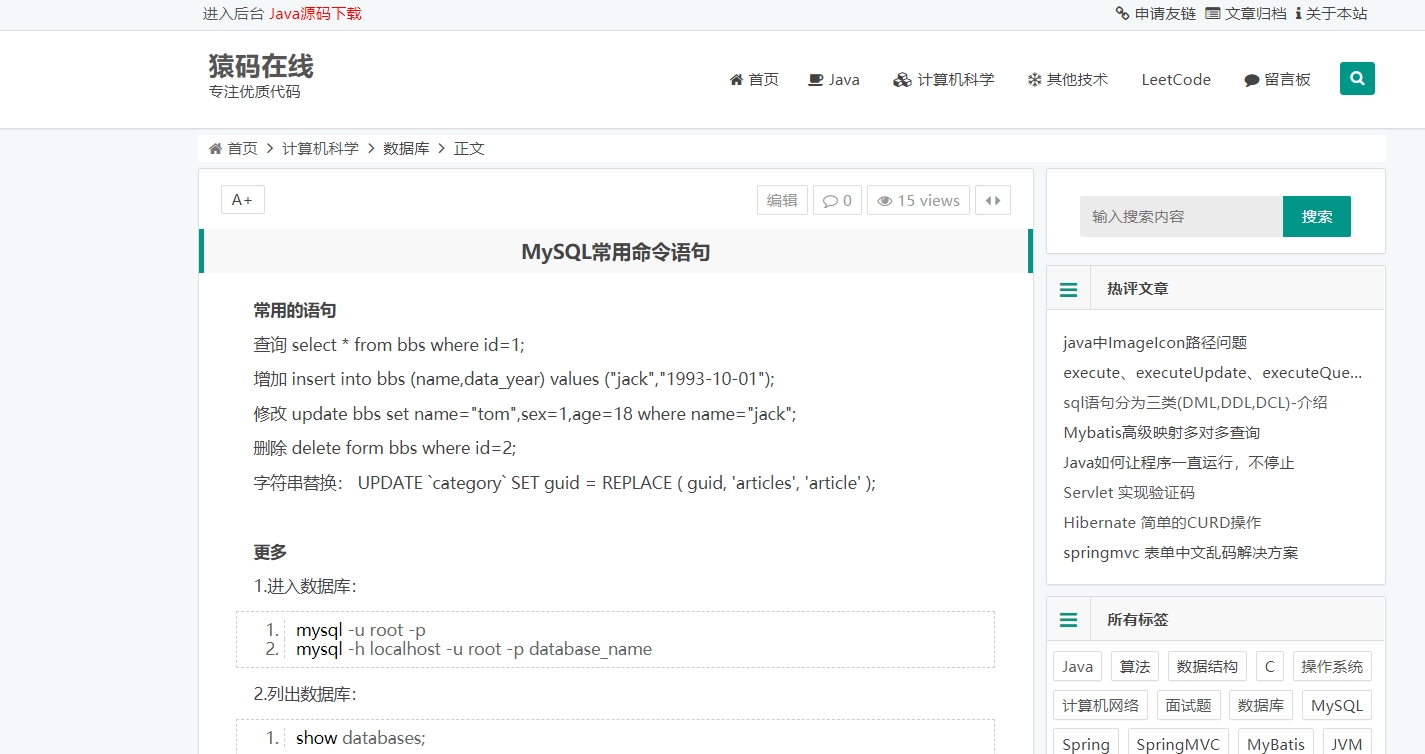Click the code line mysql -u root -p
Viewport: 1425px width, 754px height.
[361, 630]
